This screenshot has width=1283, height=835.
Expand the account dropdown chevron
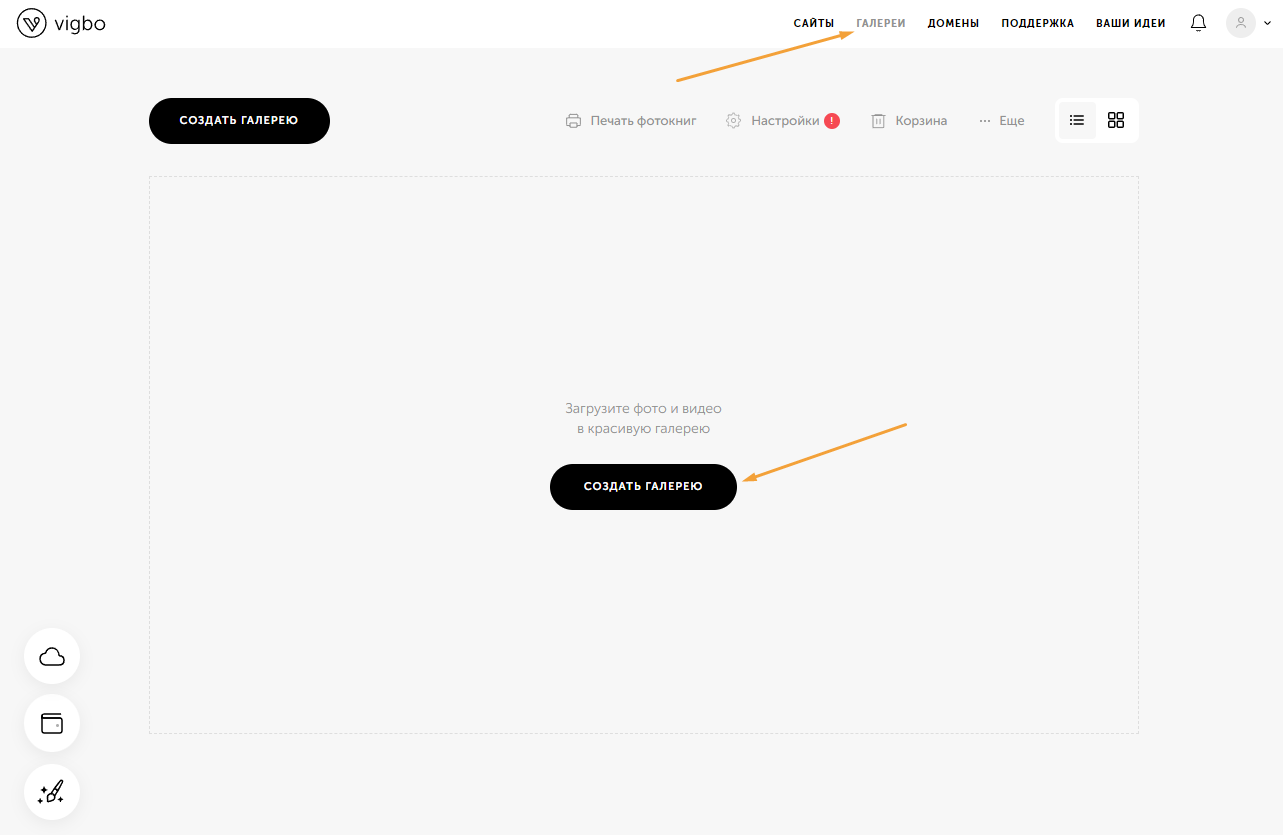pyautogui.click(x=1267, y=23)
